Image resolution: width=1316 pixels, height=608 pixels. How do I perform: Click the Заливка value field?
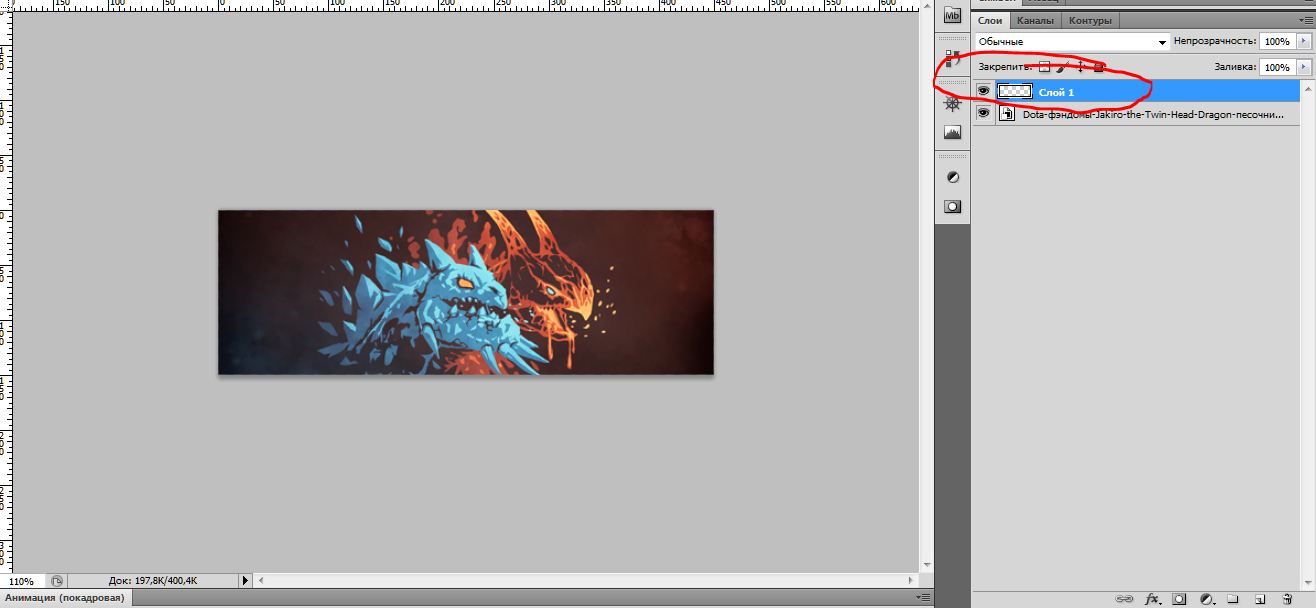click(1276, 67)
